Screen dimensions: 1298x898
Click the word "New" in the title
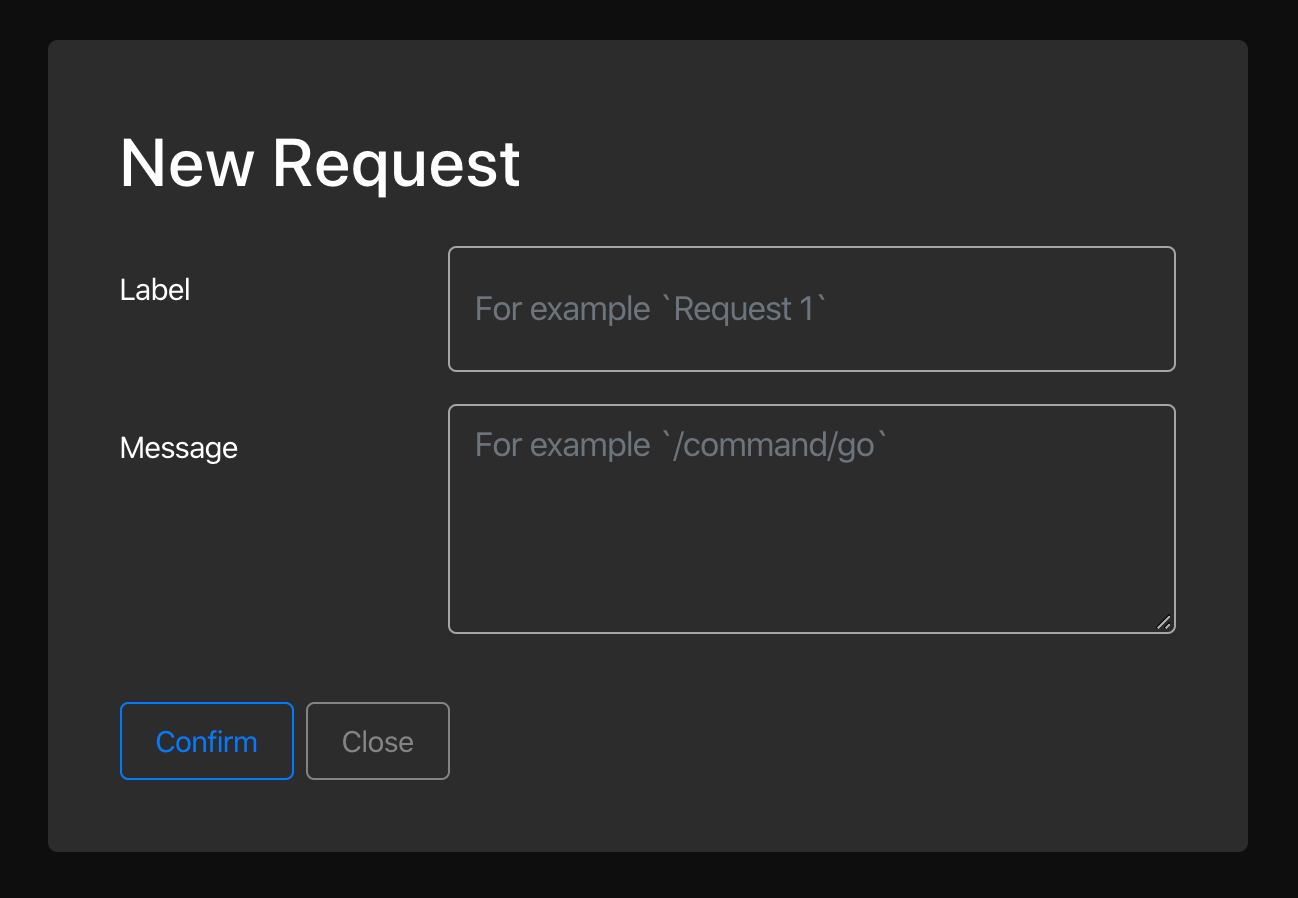coord(187,163)
